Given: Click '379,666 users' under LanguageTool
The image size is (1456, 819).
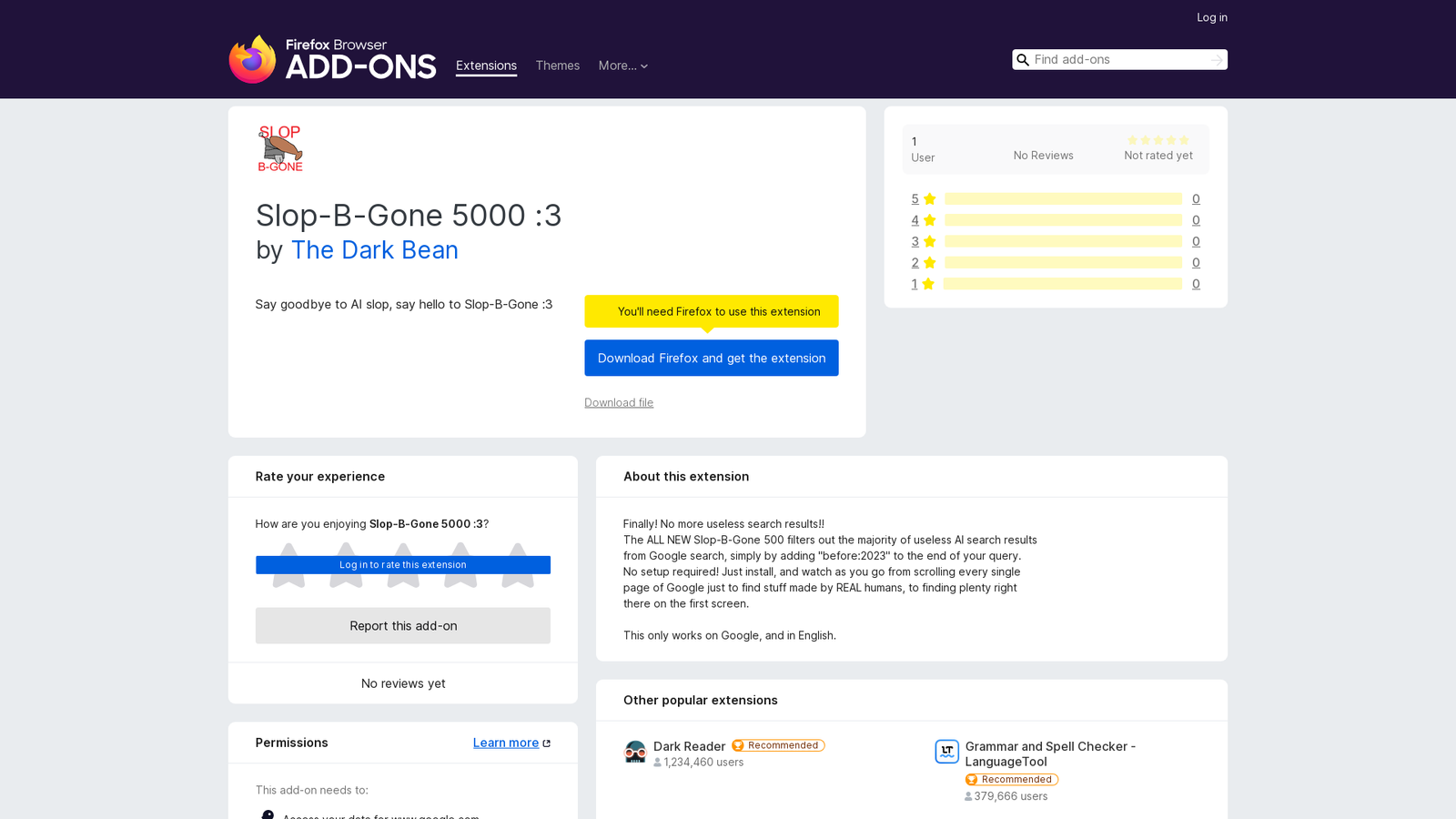Looking at the screenshot, I should tap(1006, 796).
